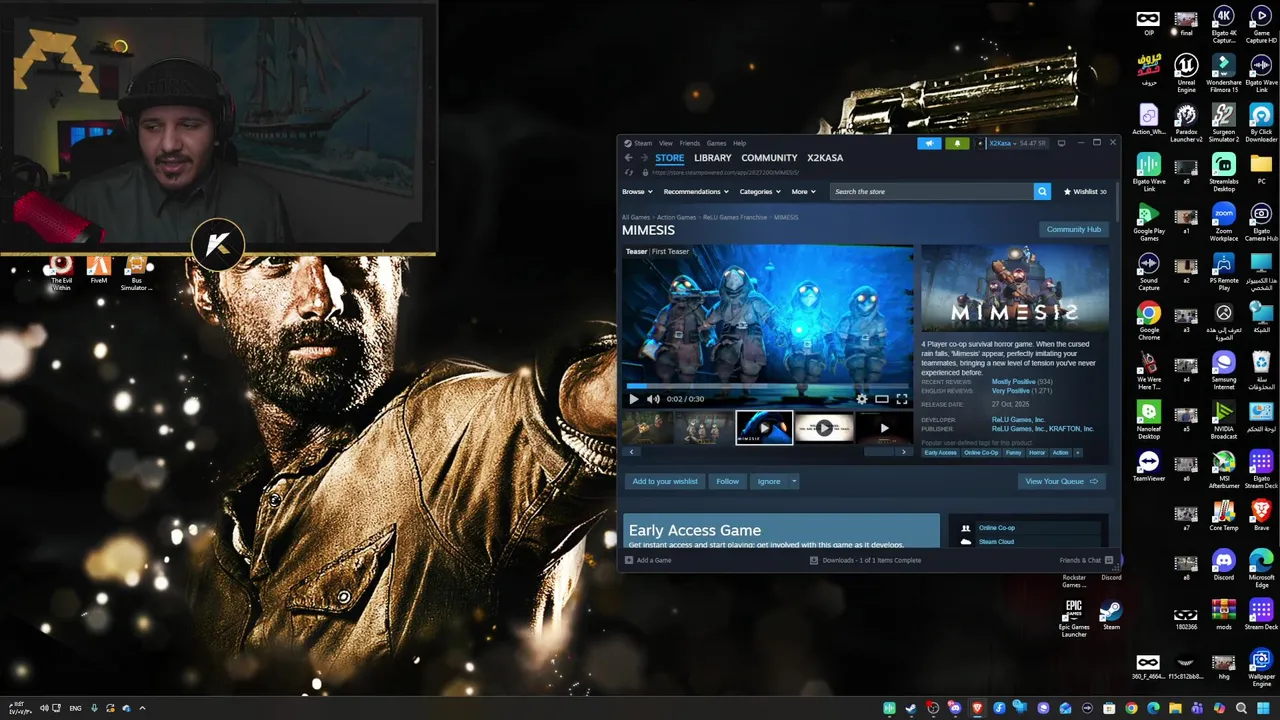Open Friends & Chat panel
The width and height of the screenshot is (1280, 720).
click(x=1085, y=560)
